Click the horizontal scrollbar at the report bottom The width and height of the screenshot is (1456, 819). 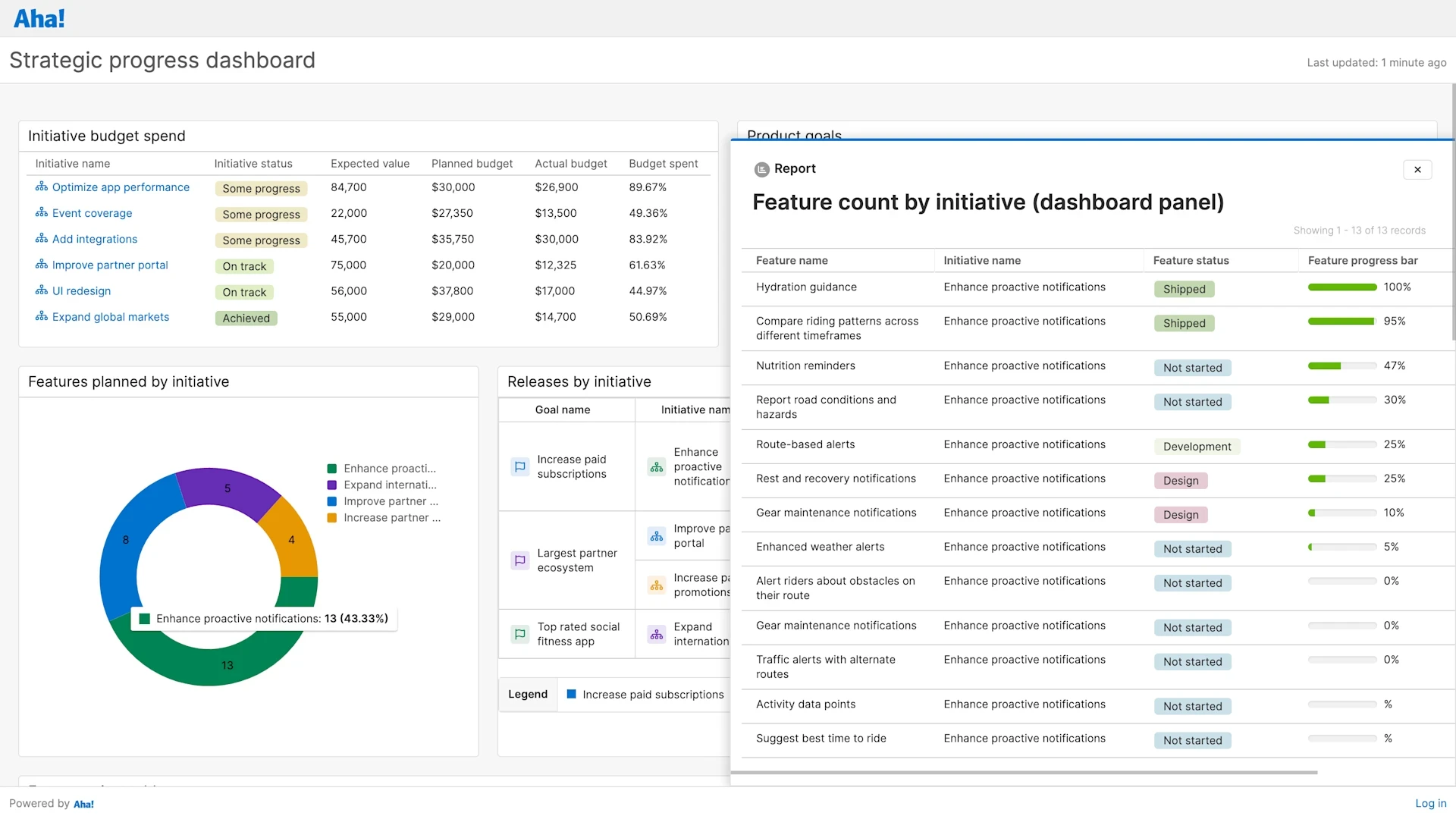pos(1024,772)
